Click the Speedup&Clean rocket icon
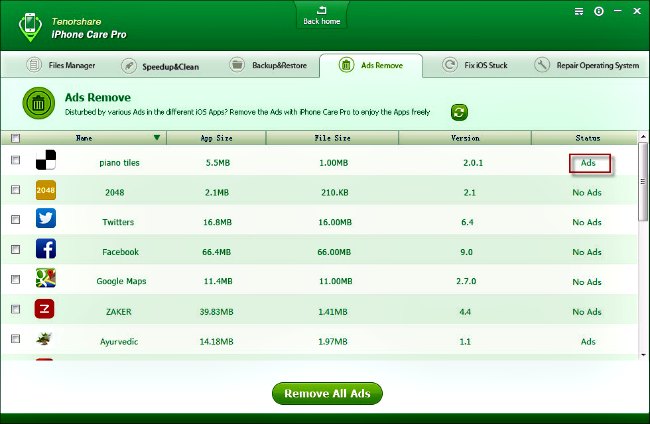 pos(129,66)
